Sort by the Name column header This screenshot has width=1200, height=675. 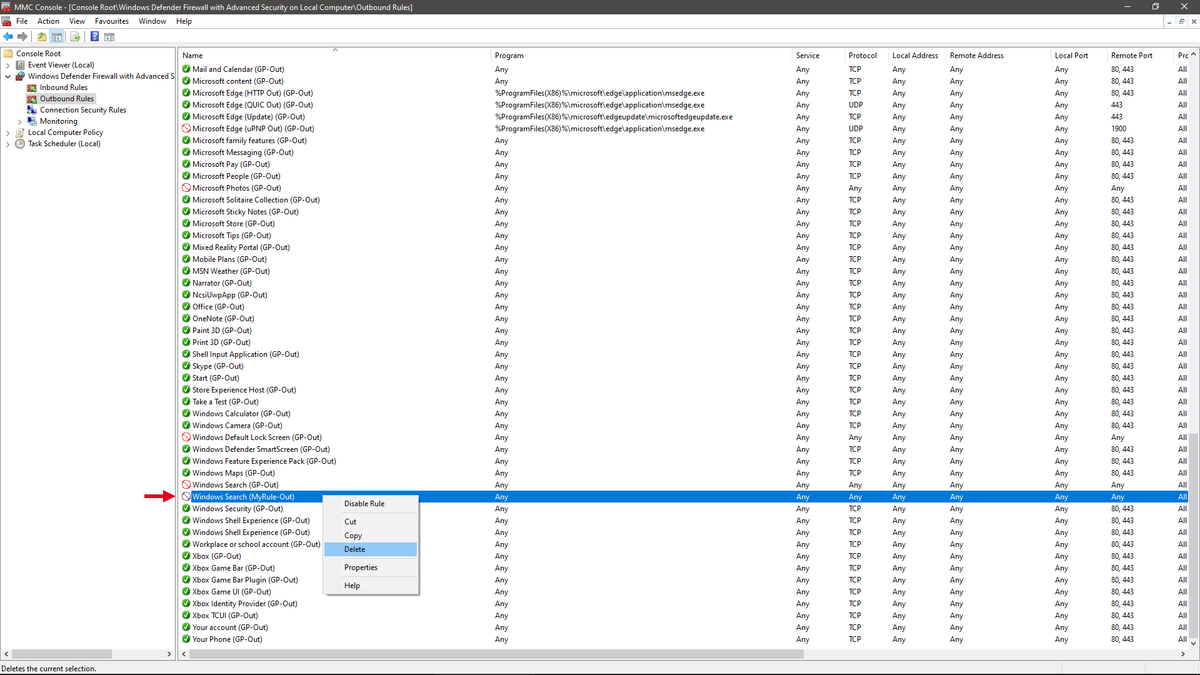[x=334, y=55]
